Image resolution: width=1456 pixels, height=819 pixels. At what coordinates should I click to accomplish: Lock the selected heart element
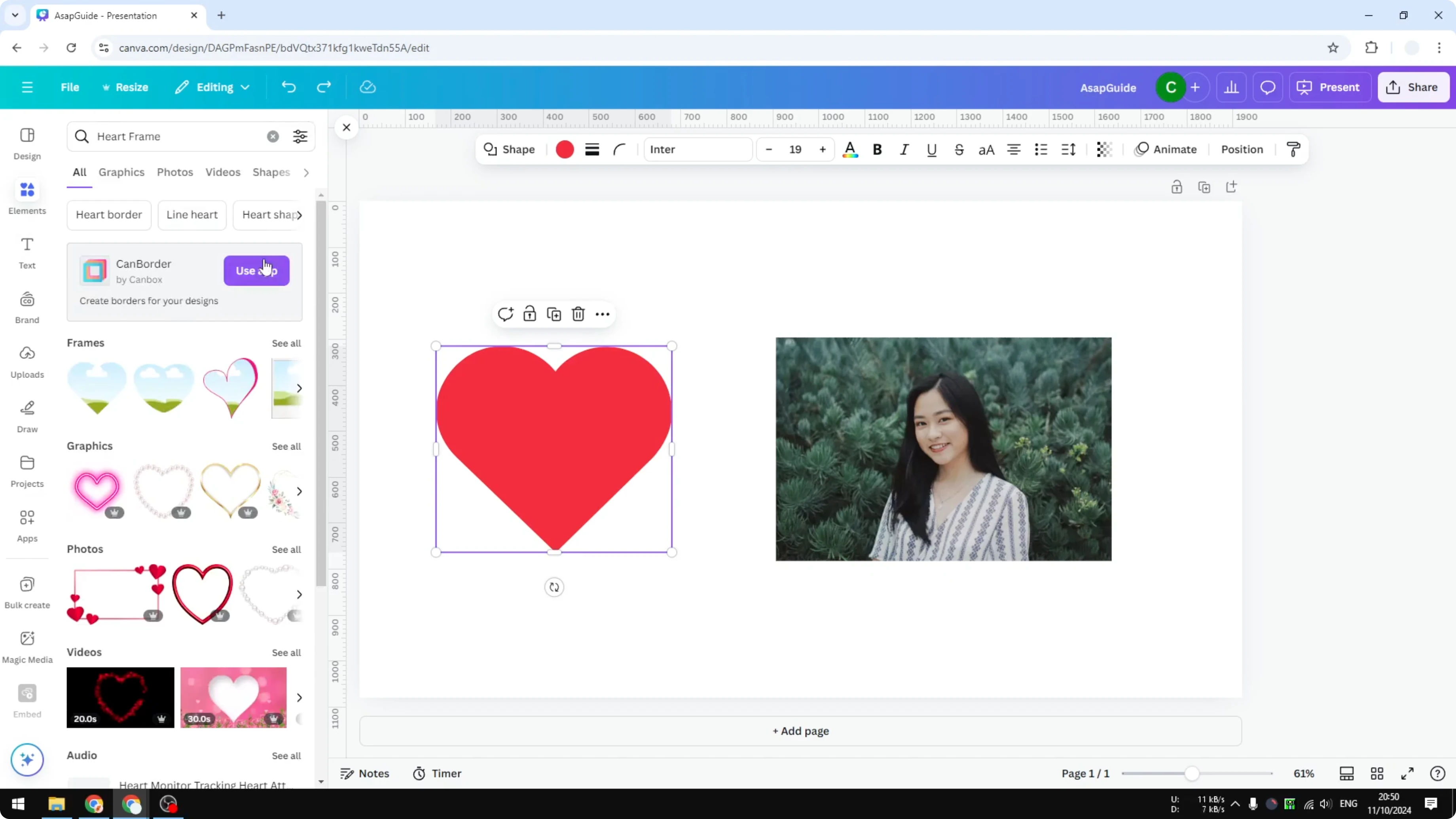(x=530, y=314)
